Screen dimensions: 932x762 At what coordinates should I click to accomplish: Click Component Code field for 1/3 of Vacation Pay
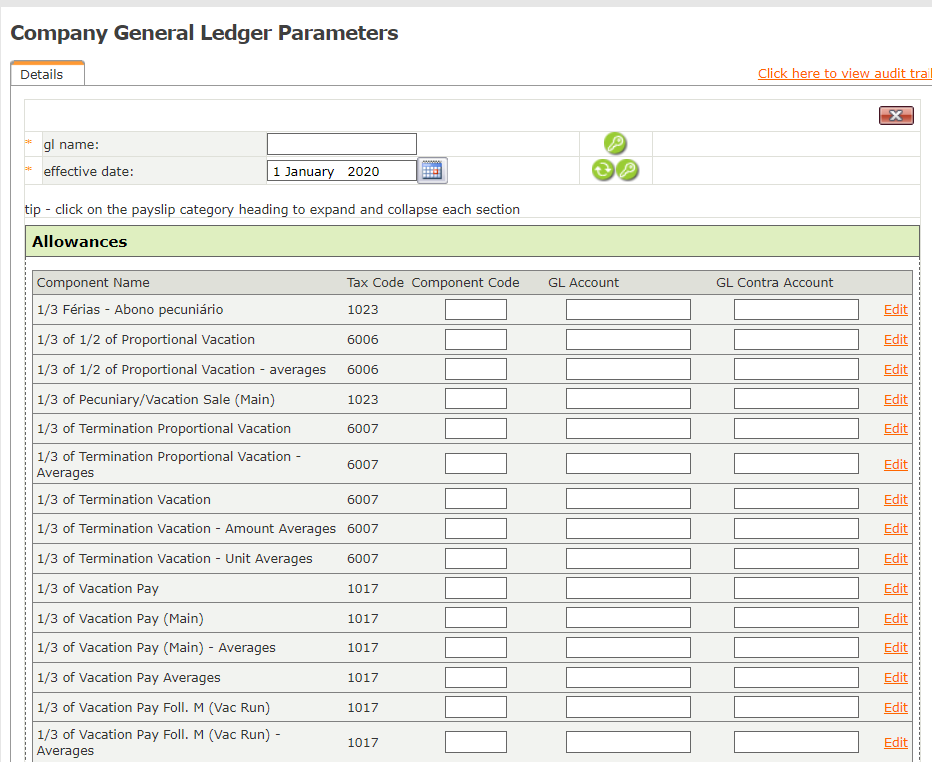pos(476,589)
